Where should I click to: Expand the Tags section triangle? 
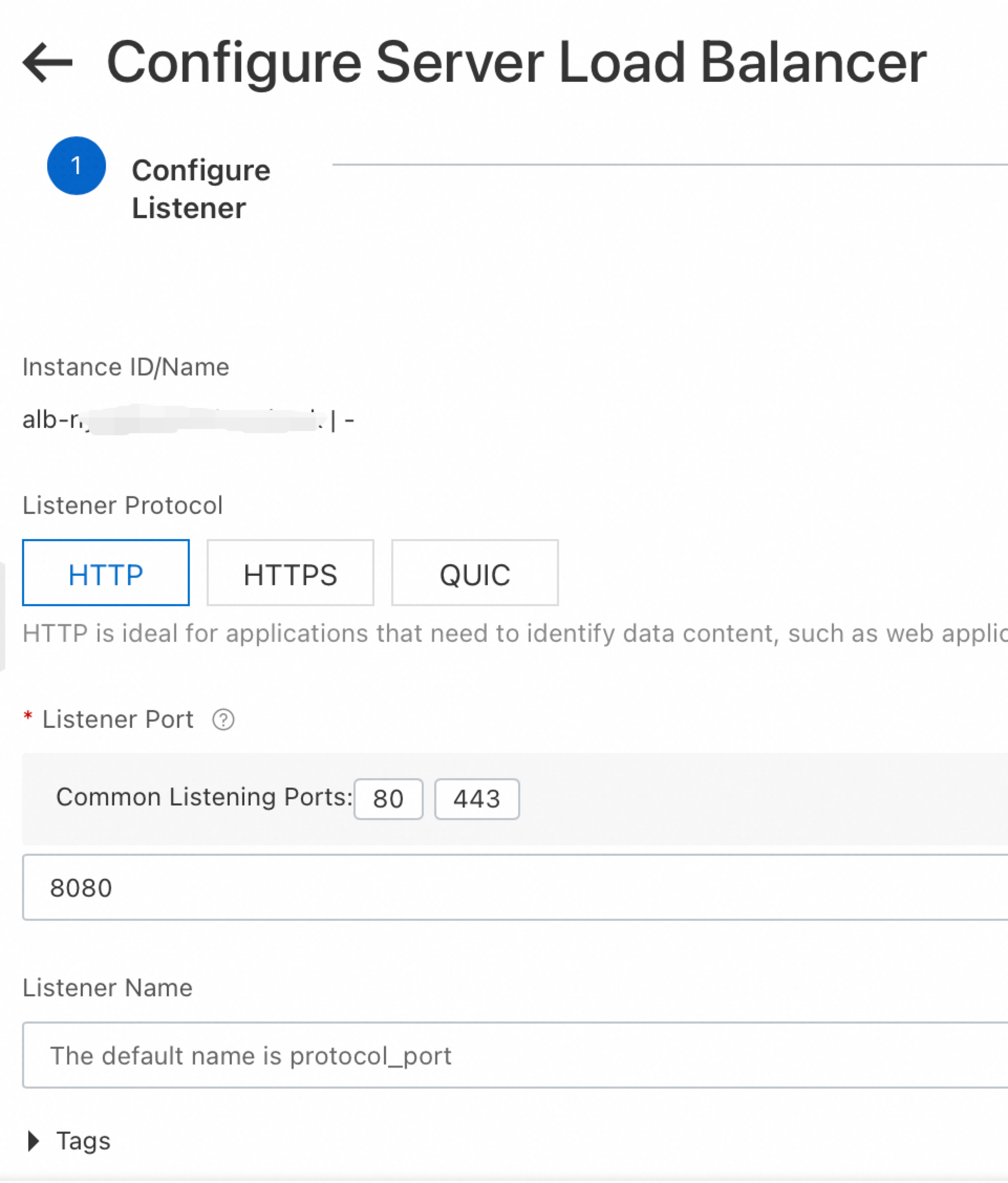[x=34, y=1141]
